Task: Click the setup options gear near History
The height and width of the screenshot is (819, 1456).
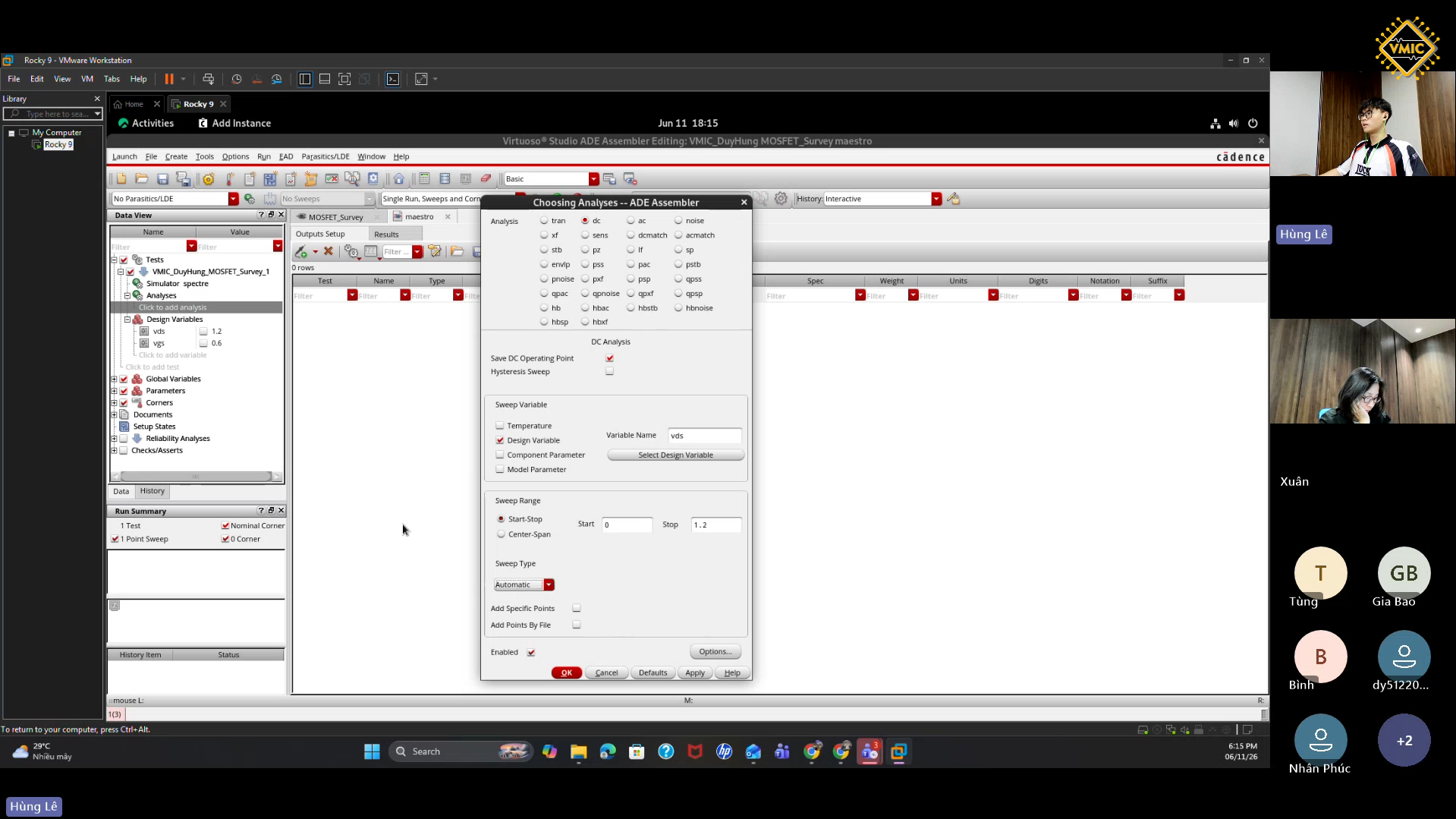Action: pos(781,199)
